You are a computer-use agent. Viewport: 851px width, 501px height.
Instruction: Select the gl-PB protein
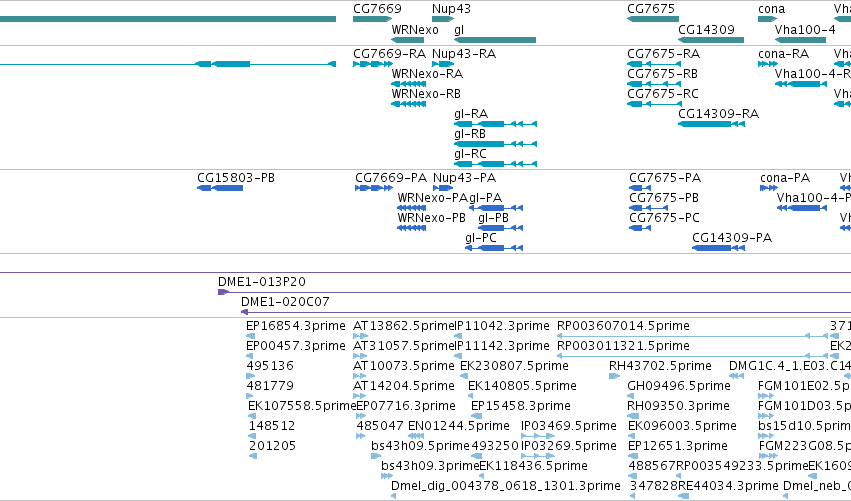point(493,218)
